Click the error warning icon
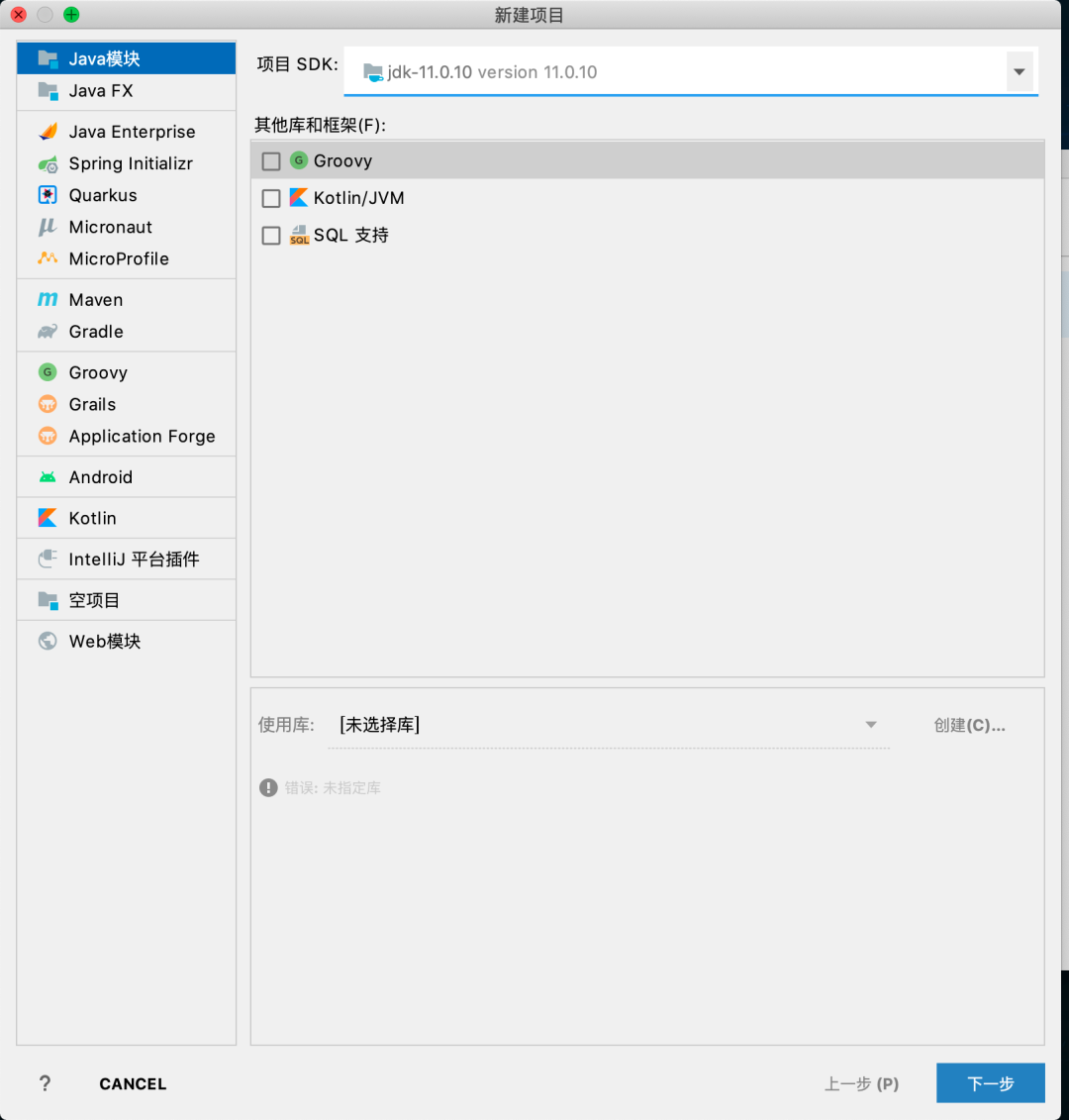The width and height of the screenshot is (1069, 1120). click(x=268, y=788)
